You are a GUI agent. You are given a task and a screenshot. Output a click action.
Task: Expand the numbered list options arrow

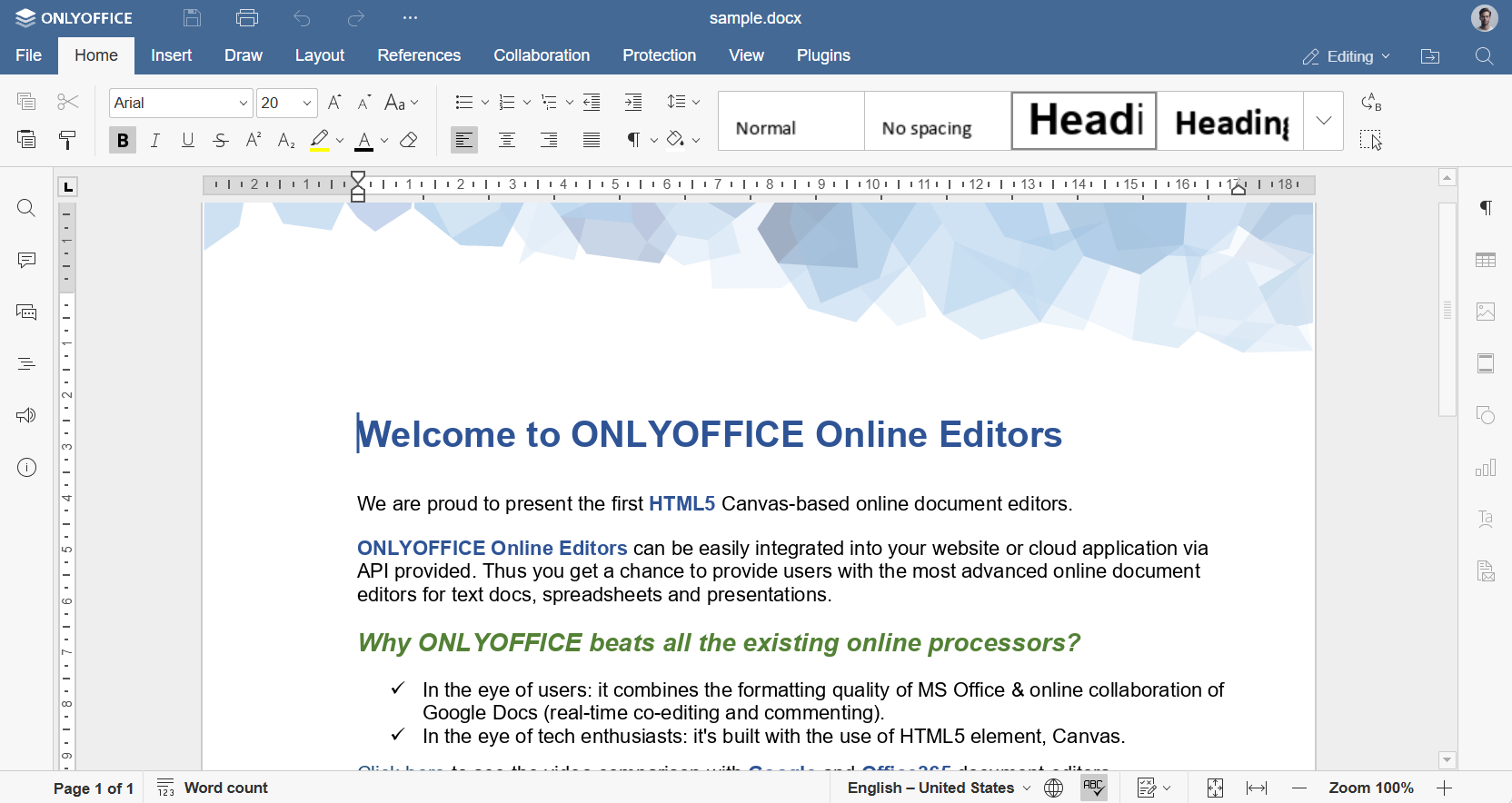(527, 103)
